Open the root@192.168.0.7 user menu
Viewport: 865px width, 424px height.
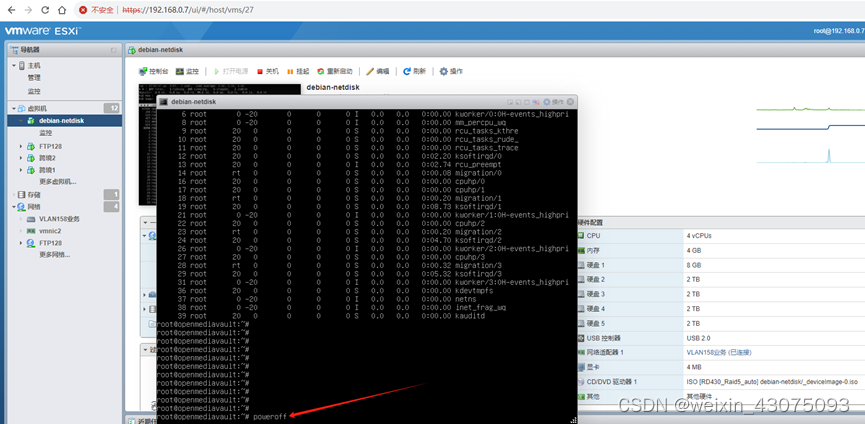point(839,31)
